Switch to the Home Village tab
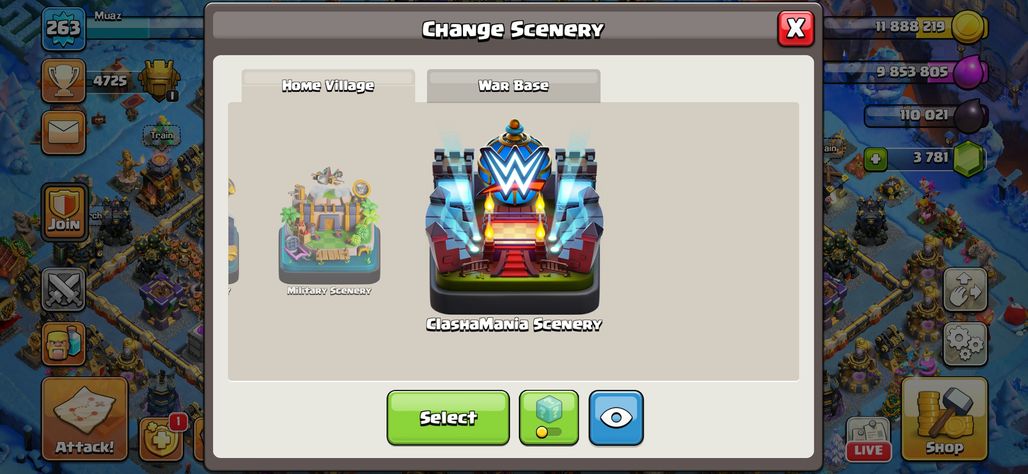Screen dimensions: 1028x474 click(x=328, y=86)
